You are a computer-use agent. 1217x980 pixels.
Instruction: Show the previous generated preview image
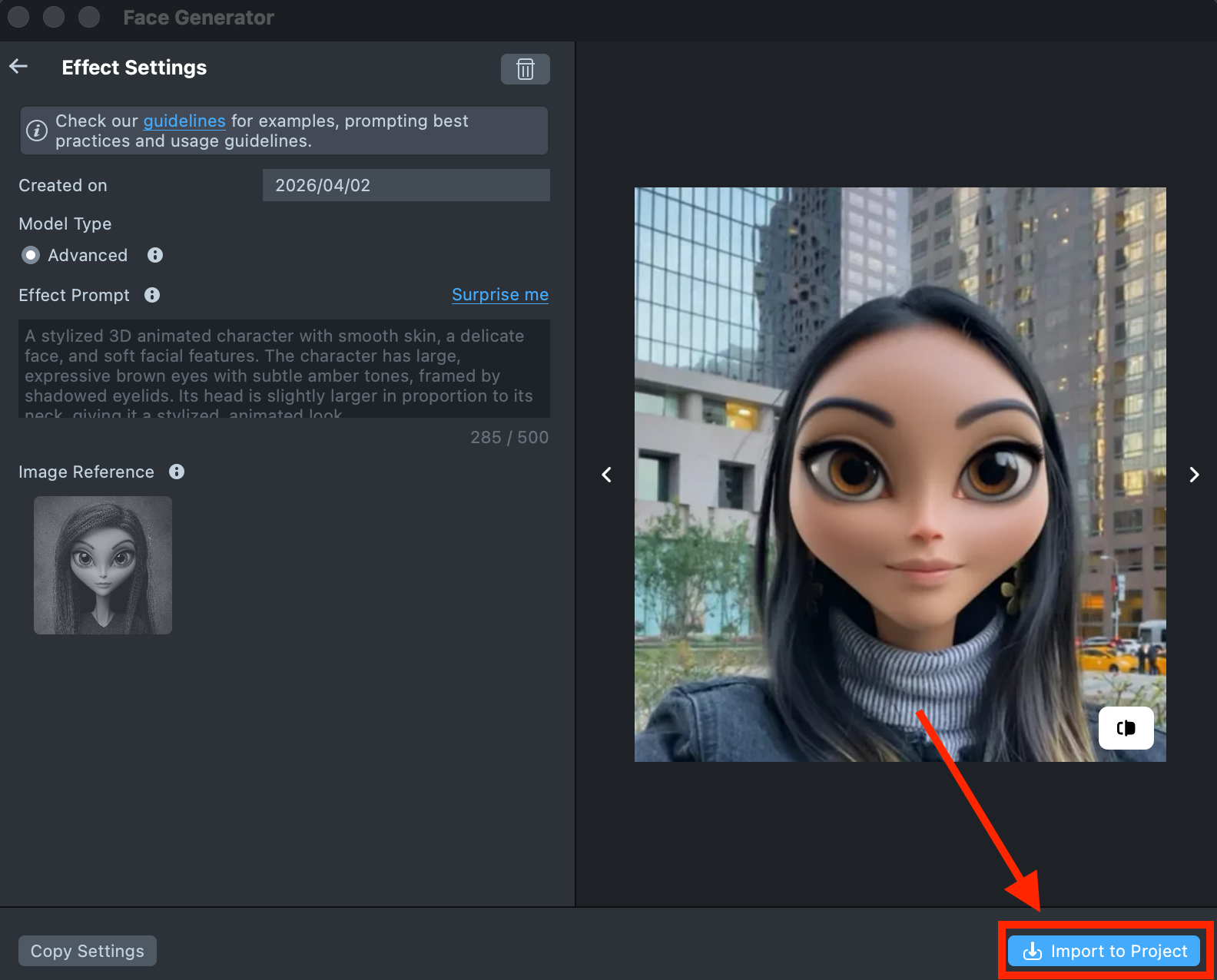[607, 475]
